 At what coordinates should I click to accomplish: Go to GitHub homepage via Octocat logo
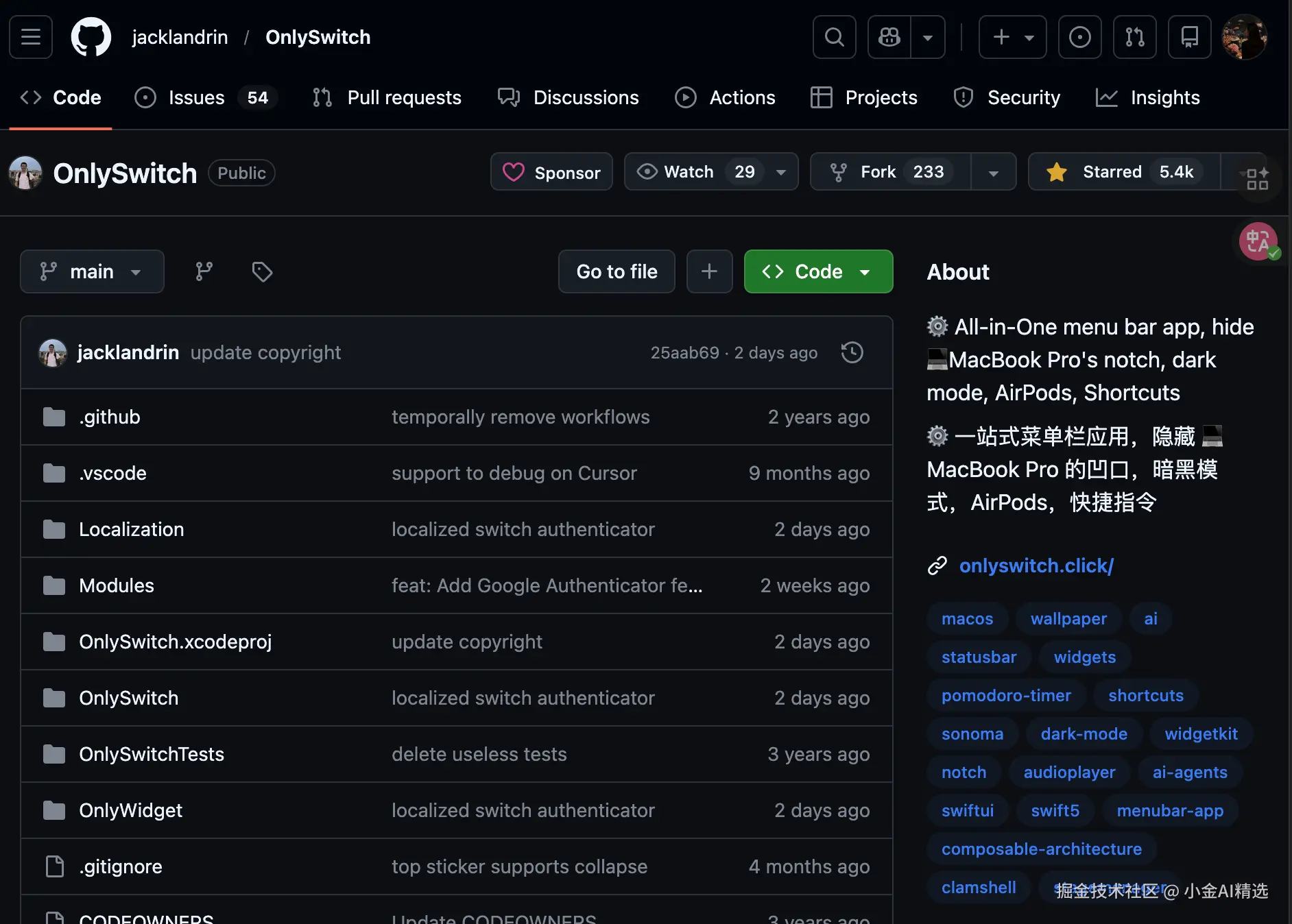[91, 37]
